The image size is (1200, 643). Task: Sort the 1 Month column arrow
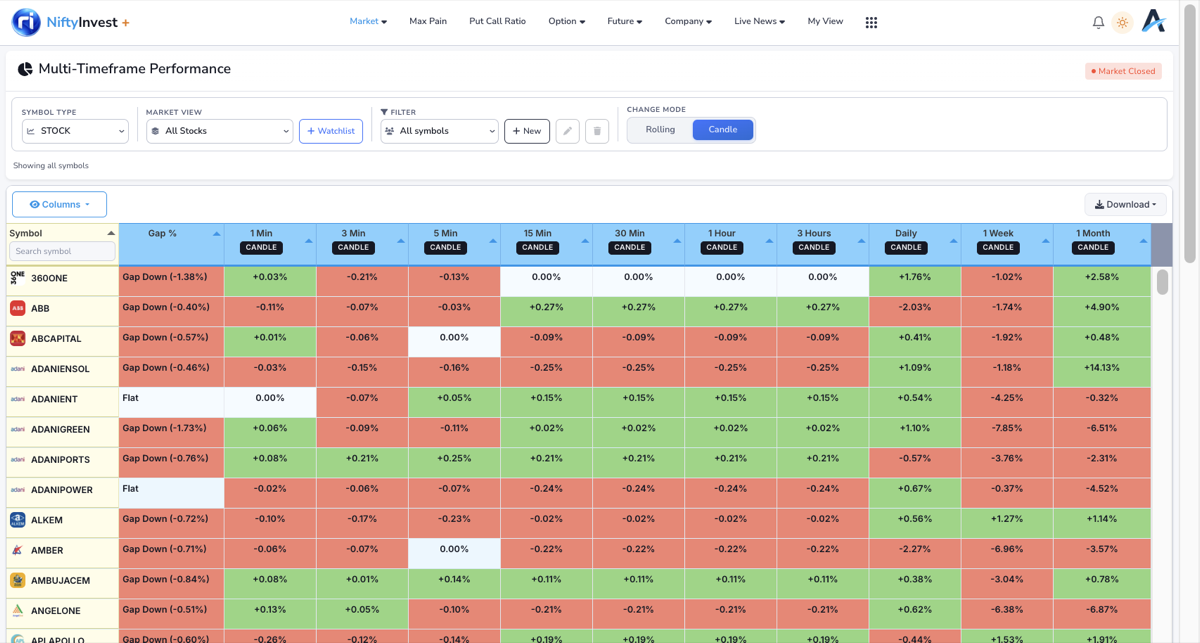coord(1143,241)
